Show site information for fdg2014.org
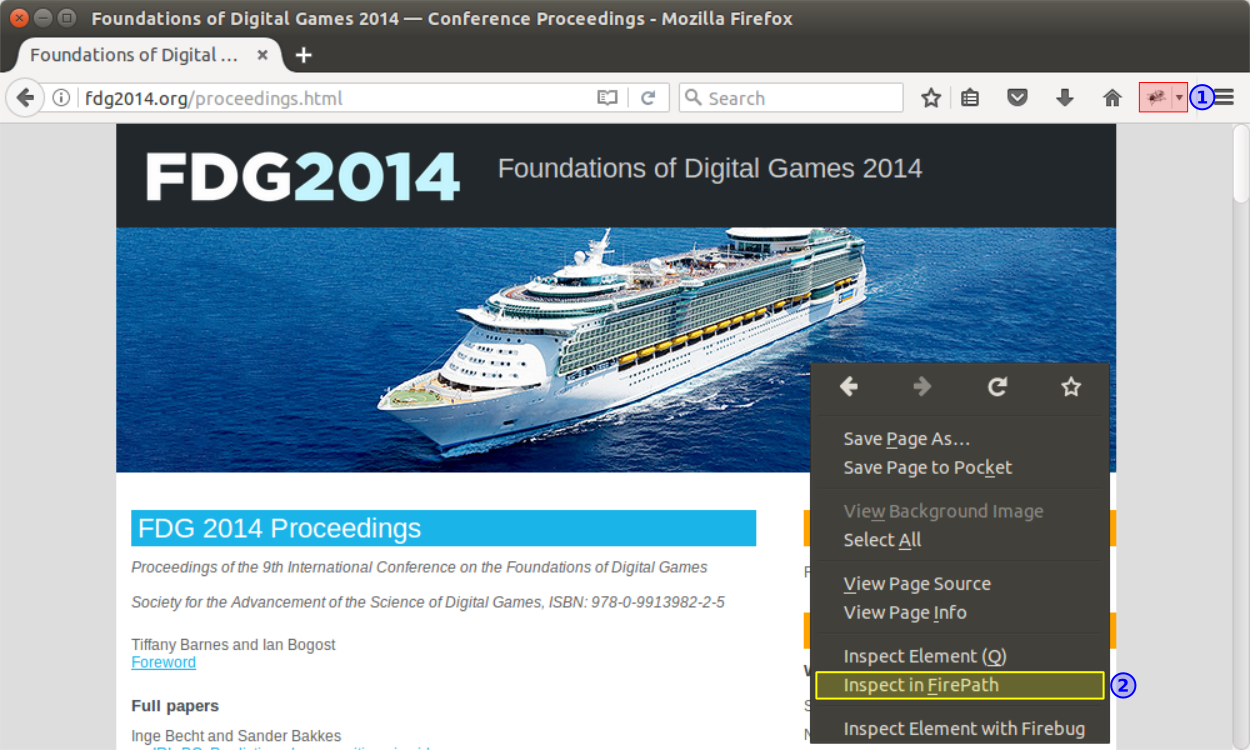The width and height of the screenshot is (1250, 750). pos(61,98)
